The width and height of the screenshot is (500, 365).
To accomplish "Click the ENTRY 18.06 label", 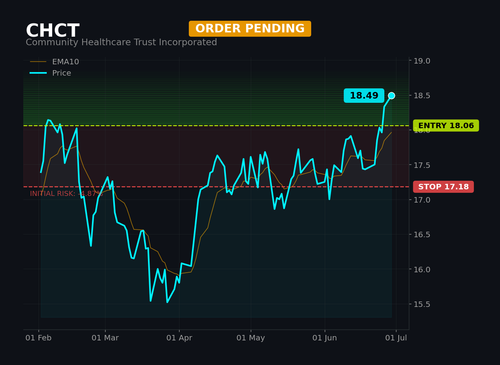I will coord(446,126).
